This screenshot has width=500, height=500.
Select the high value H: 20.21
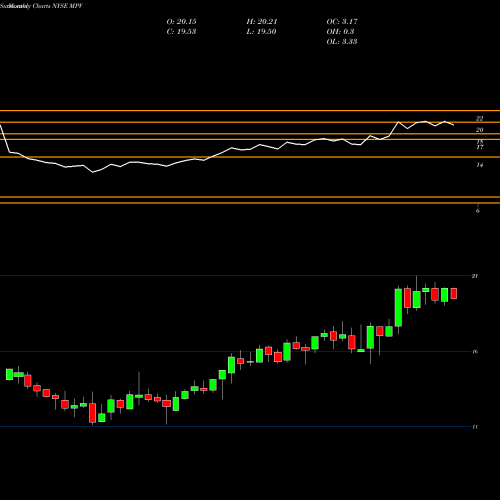pyautogui.click(x=262, y=22)
